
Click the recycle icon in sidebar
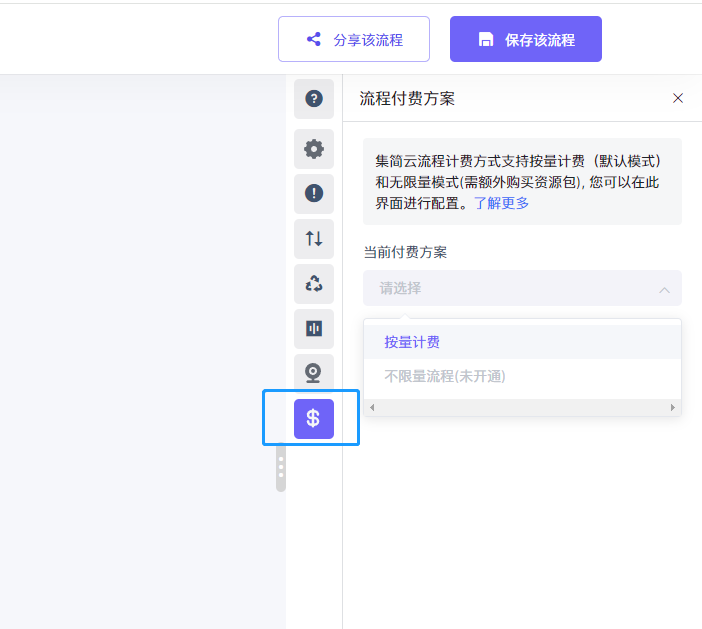coord(314,284)
